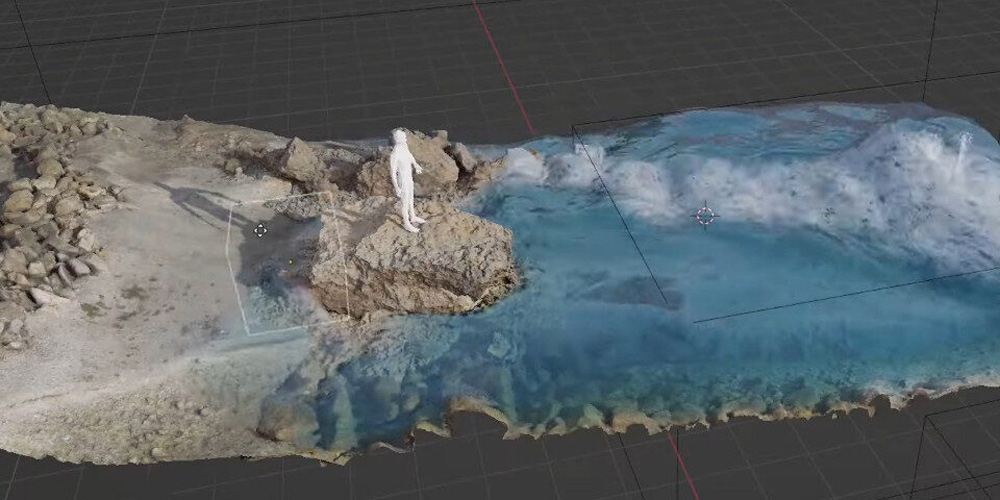Click the head of the white mannequin
This screenshot has width=1000, height=500.
[400, 137]
